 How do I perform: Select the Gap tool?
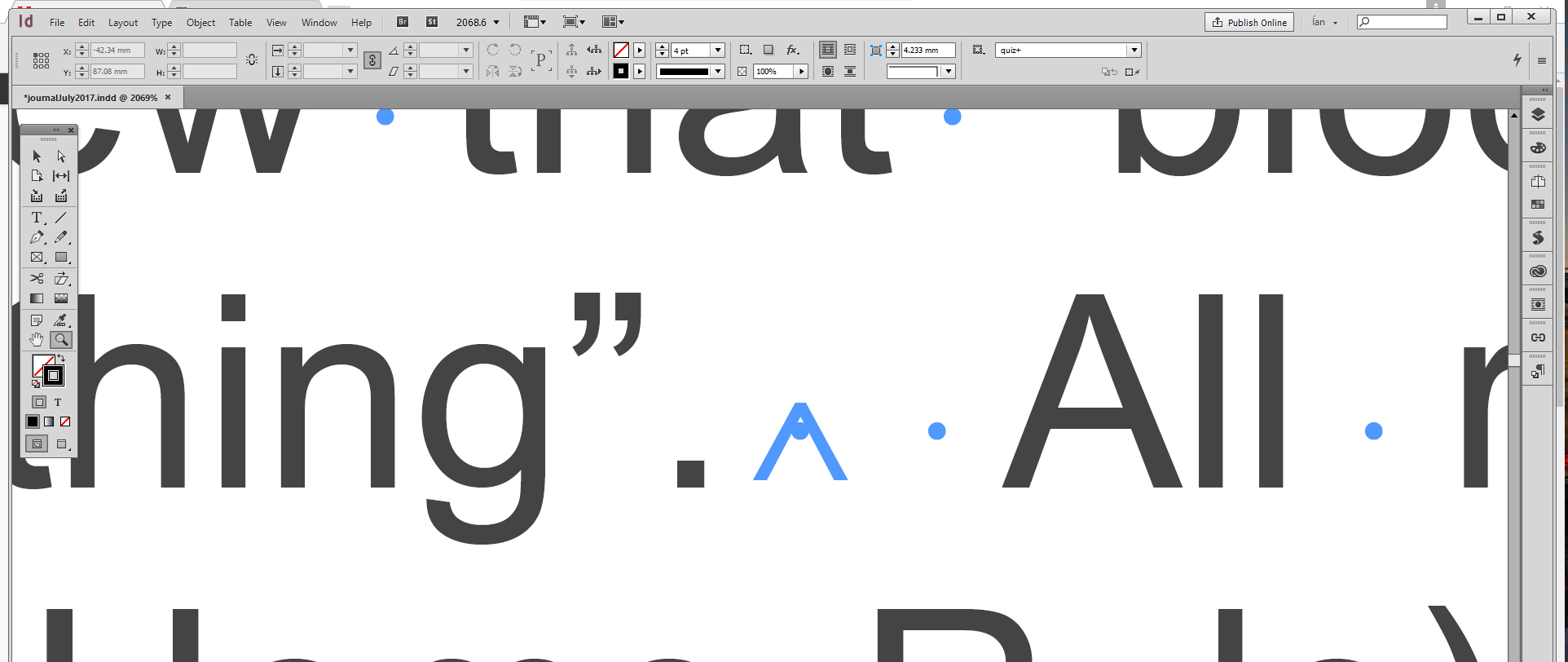61,175
